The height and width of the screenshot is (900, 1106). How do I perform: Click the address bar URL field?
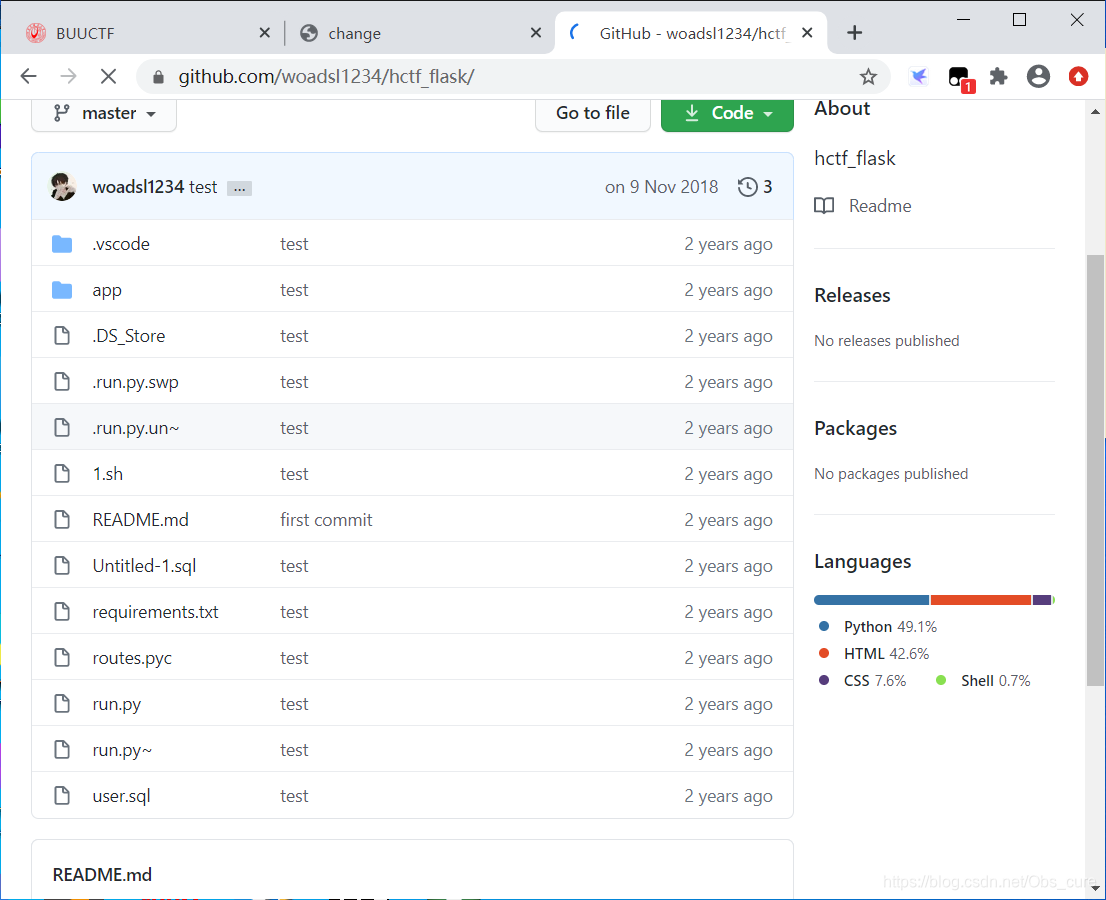(500, 77)
